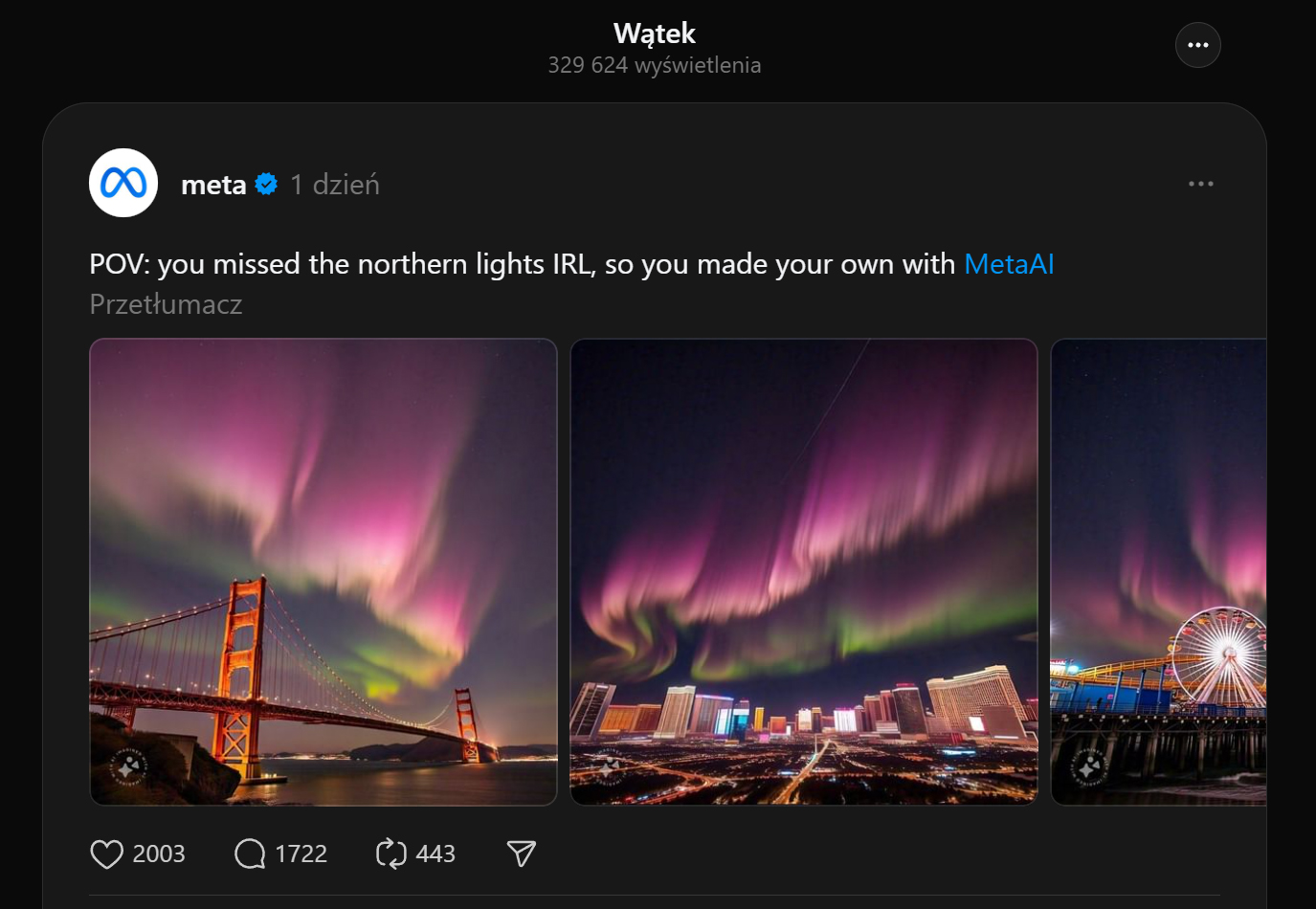The height and width of the screenshot is (909, 1316).
Task: Click the 2003 likes count
Action: click(159, 854)
